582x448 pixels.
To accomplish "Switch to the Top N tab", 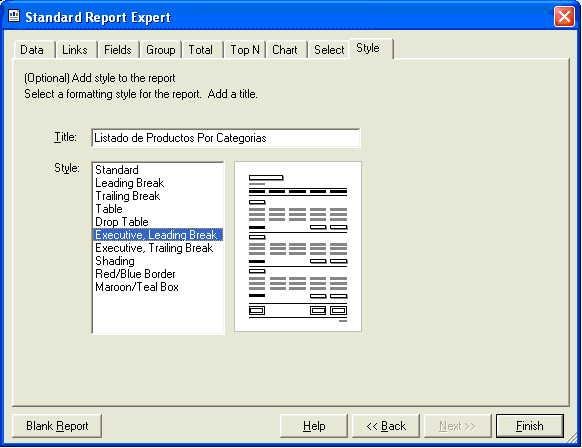I will [245, 50].
